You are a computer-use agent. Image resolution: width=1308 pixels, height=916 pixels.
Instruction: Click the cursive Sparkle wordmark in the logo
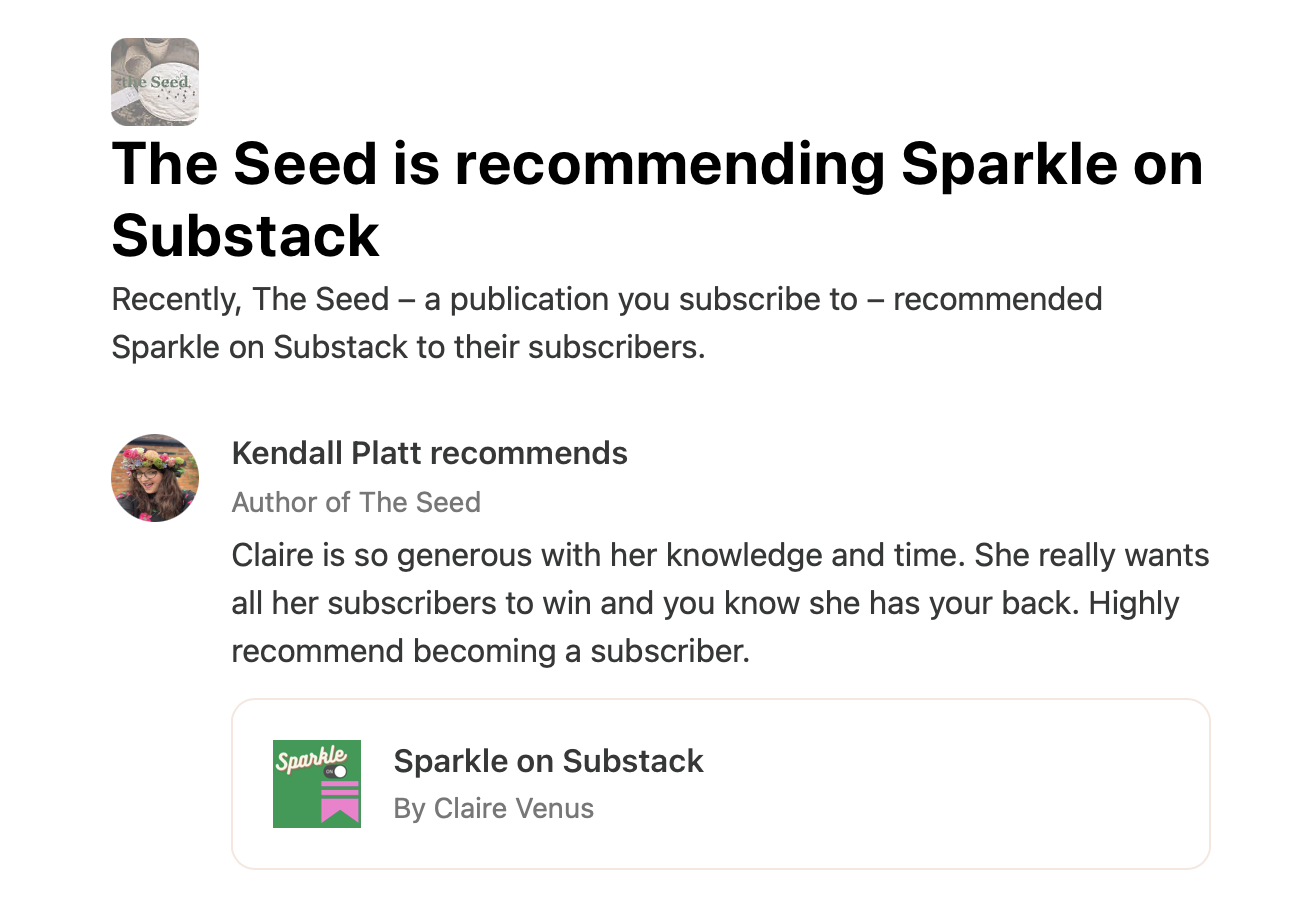tap(310, 757)
